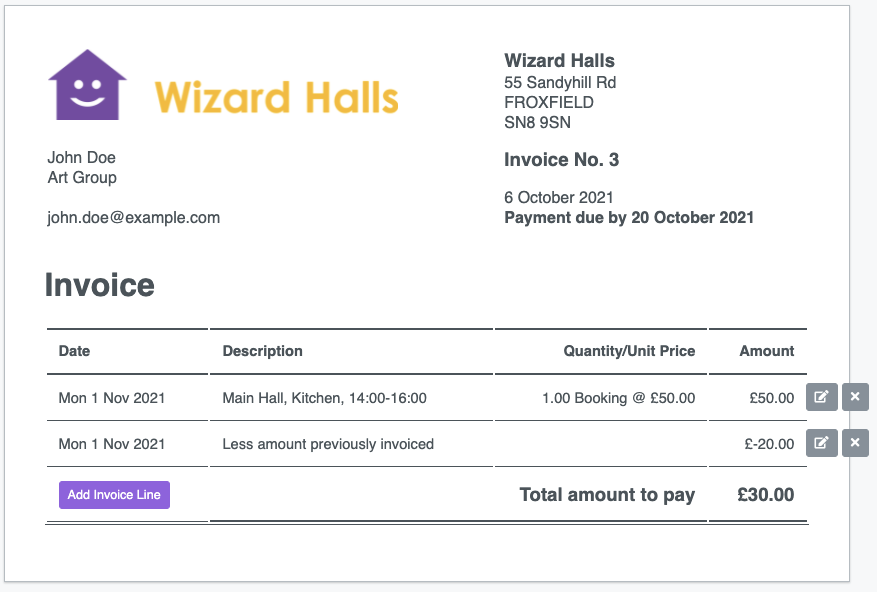Click the £-20.00 amount cell

coord(769,444)
